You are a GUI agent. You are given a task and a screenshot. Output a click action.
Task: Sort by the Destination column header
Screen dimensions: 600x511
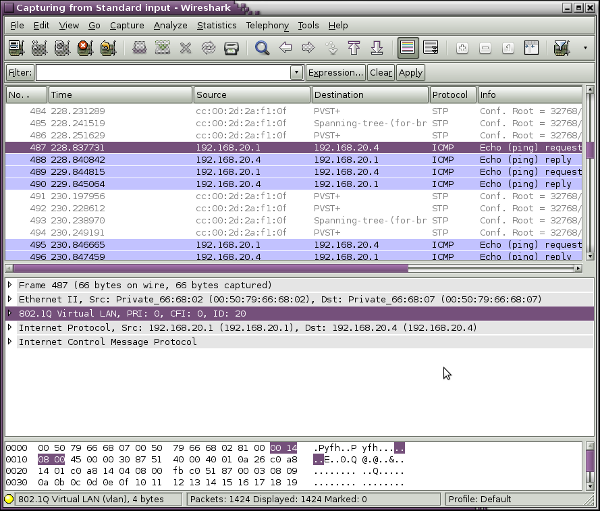click(370, 95)
